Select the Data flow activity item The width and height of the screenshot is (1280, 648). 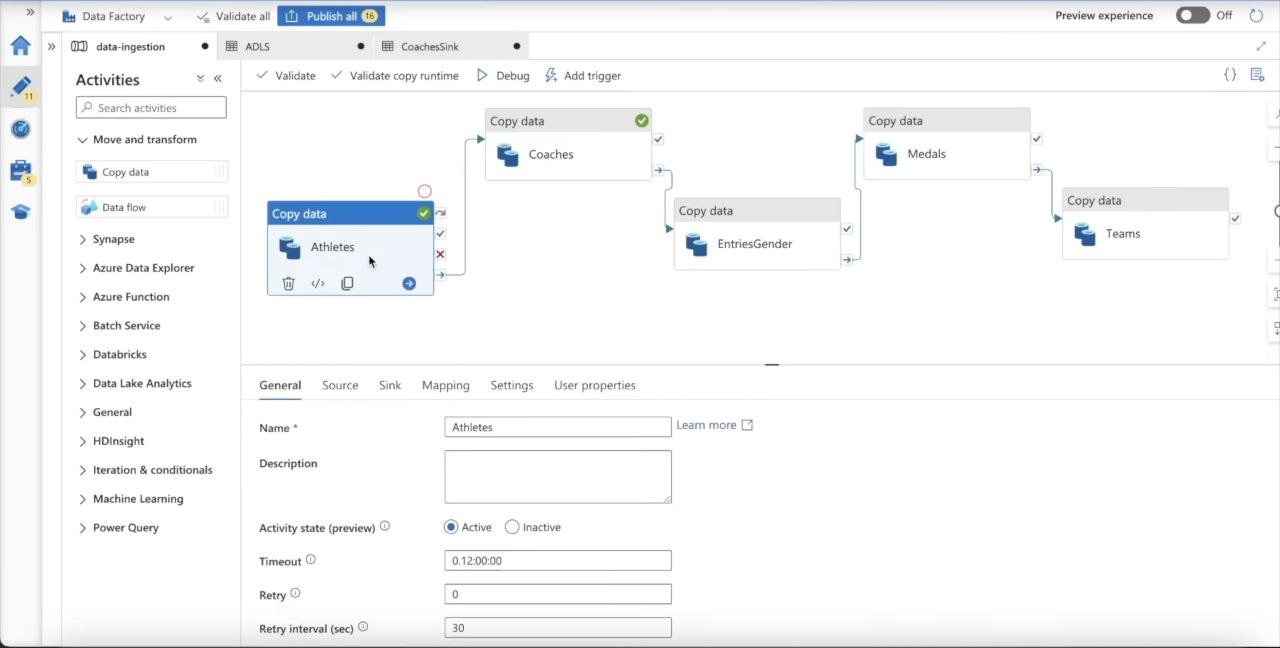pos(152,207)
